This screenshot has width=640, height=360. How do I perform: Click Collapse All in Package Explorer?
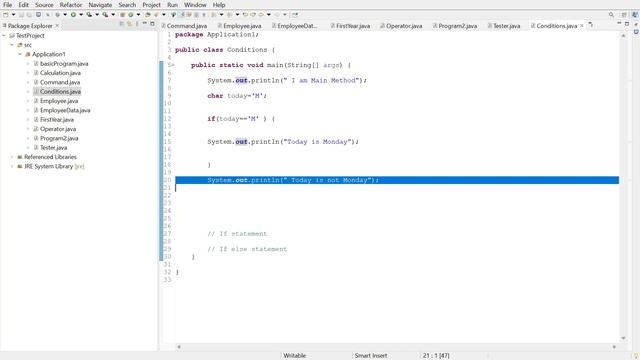coord(122,24)
